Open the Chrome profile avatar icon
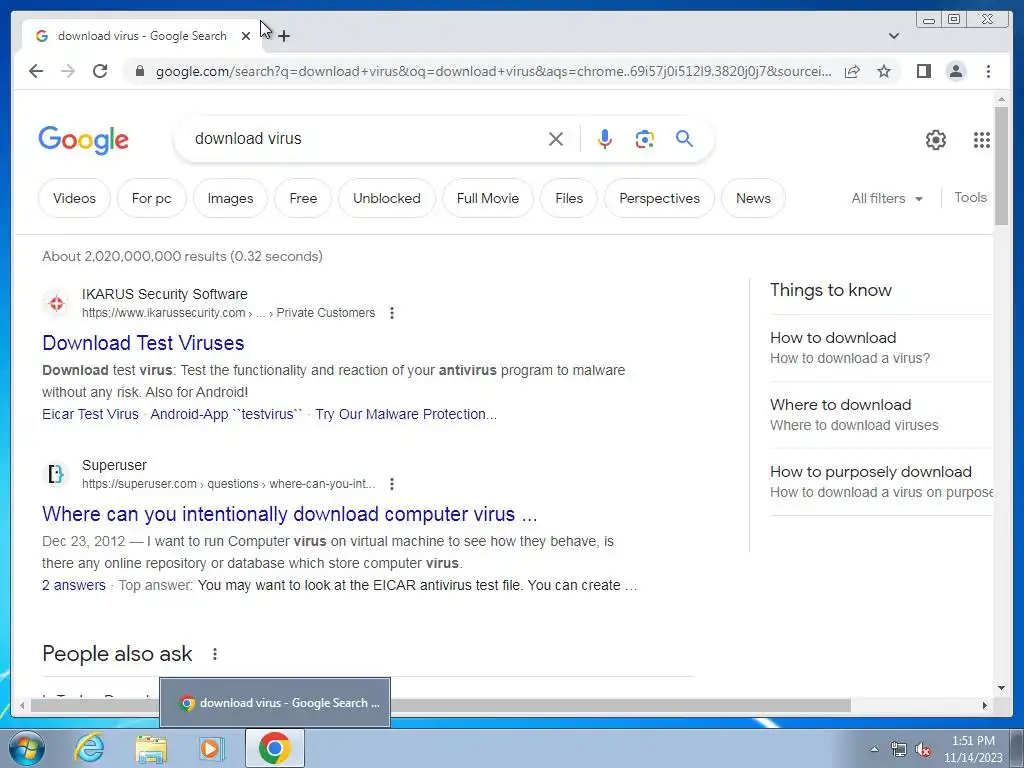 click(956, 71)
